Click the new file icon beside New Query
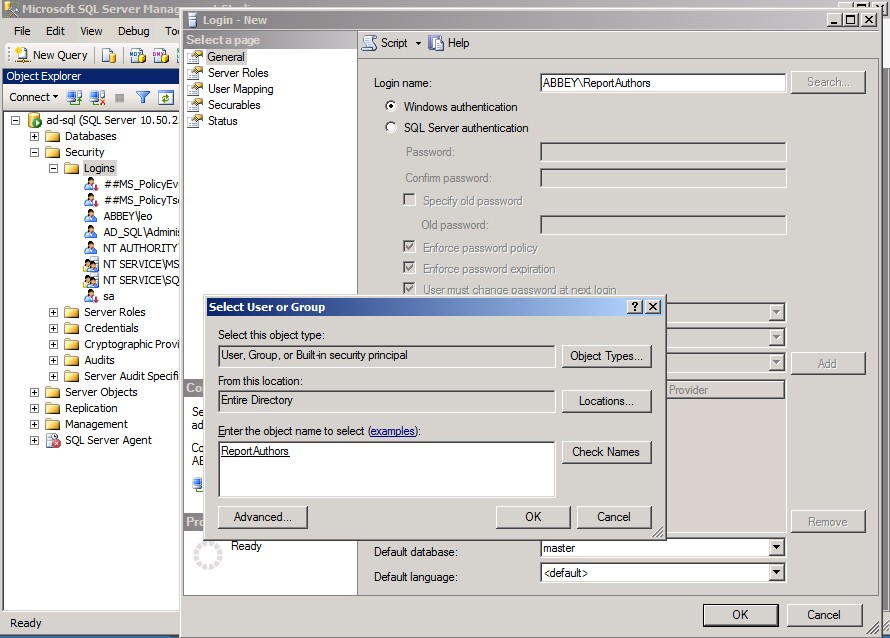 tap(108, 55)
